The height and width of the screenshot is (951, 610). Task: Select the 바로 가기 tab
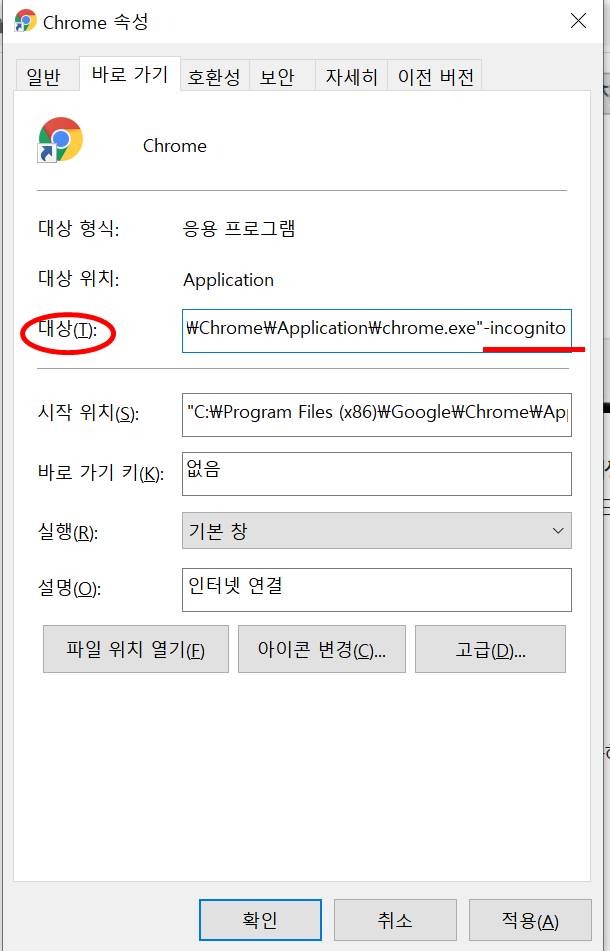click(x=130, y=74)
